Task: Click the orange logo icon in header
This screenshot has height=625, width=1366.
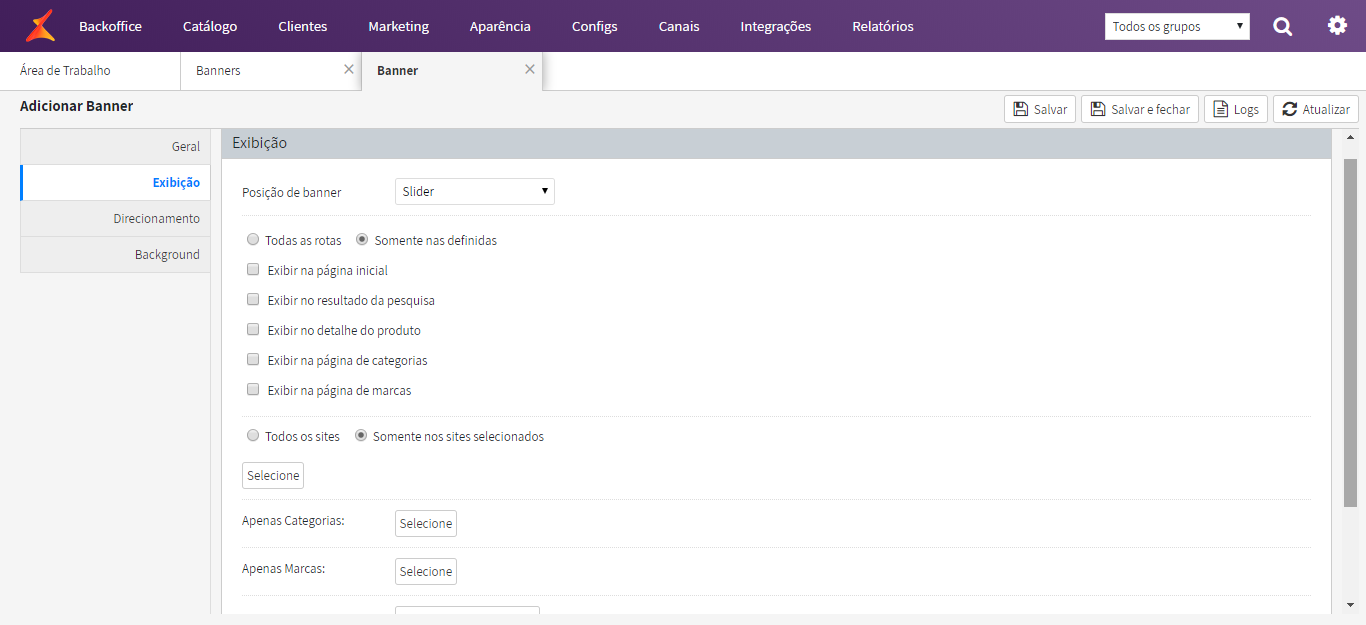Action: tap(40, 26)
